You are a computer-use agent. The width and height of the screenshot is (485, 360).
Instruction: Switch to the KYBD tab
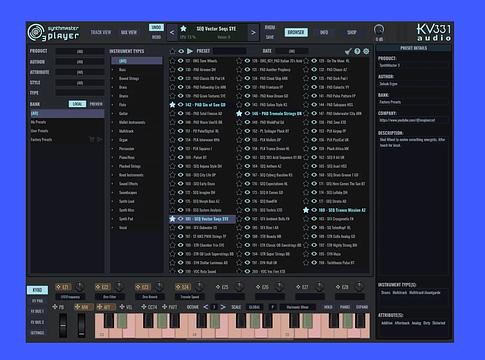pos(37,290)
